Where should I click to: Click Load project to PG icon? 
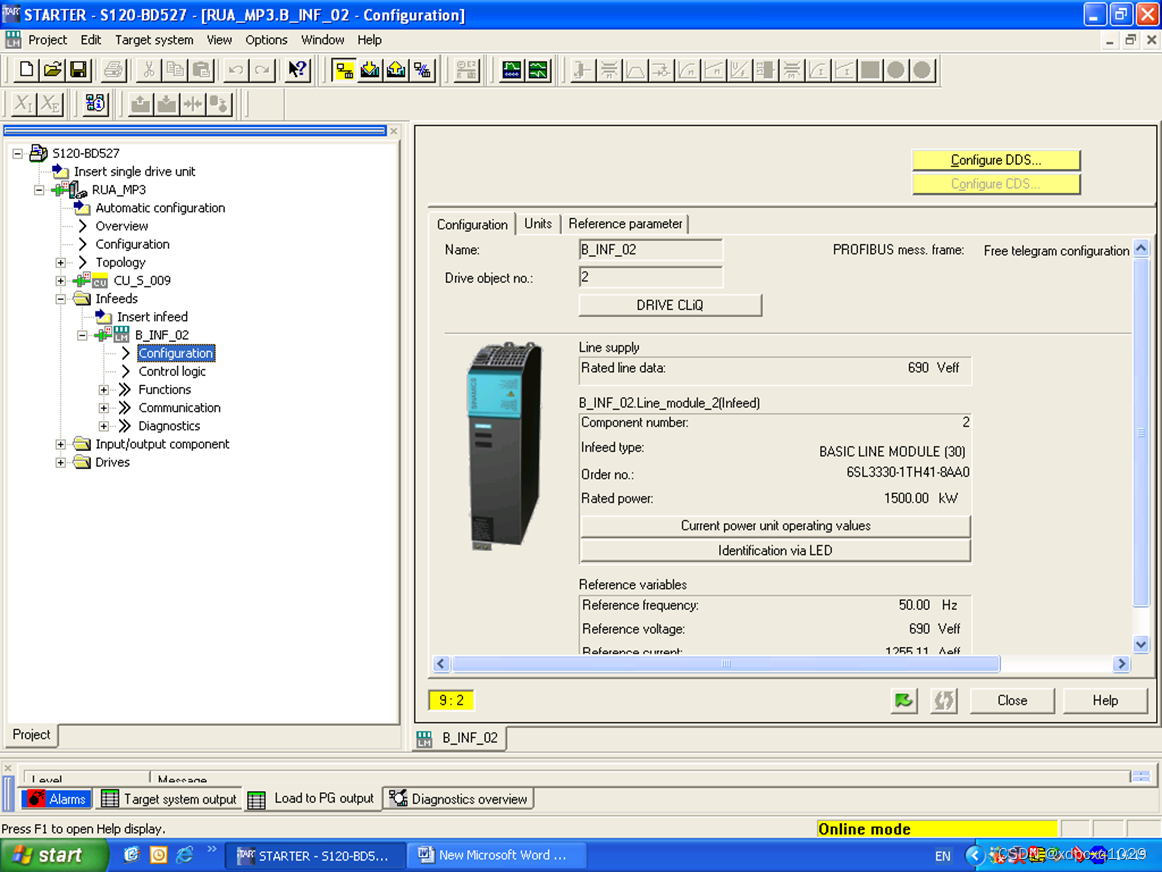click(396, 70)
